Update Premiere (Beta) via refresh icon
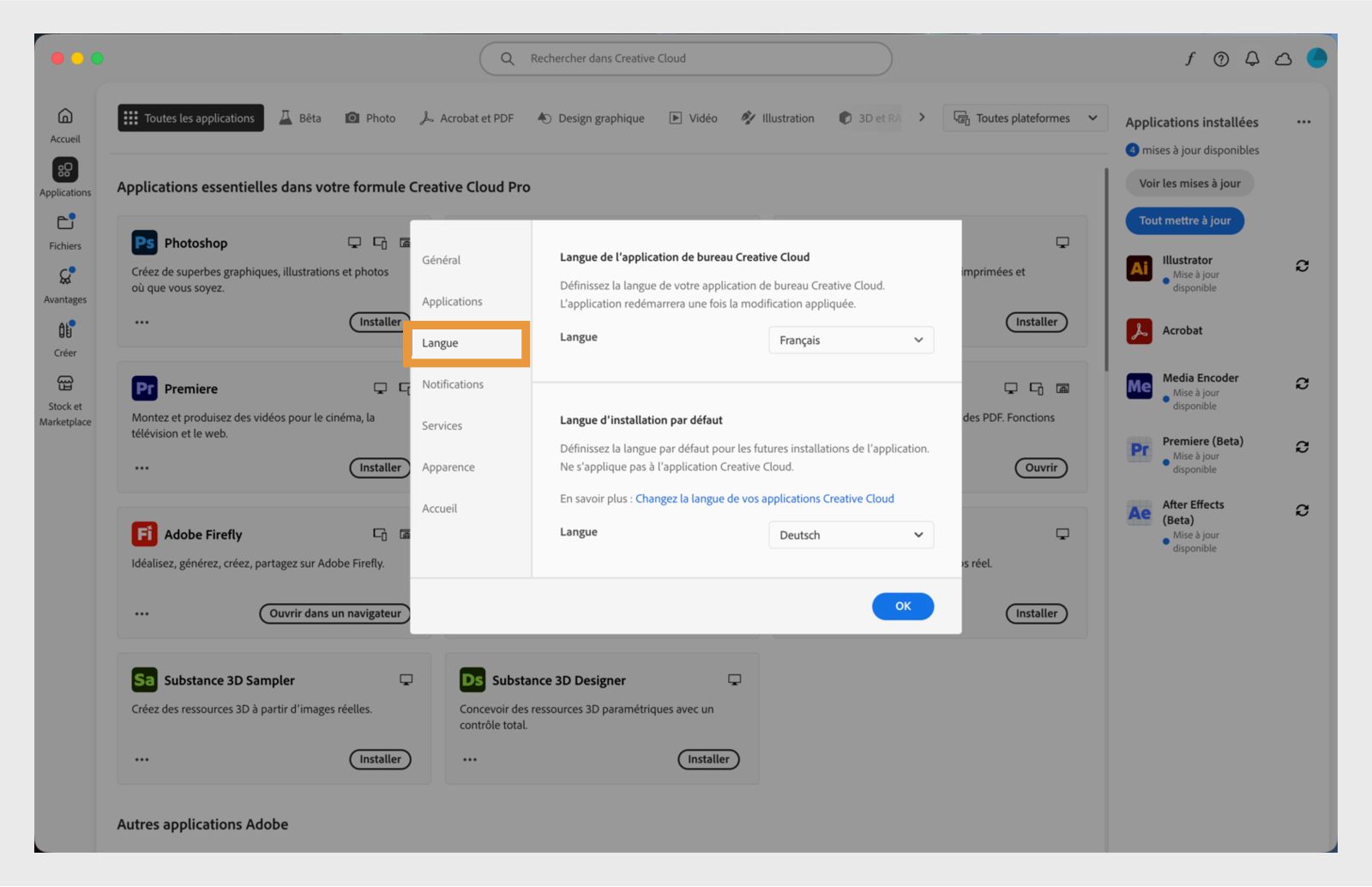This screenshot has width=1372, height=887. pyautogui.click(x=1302, y=447)
